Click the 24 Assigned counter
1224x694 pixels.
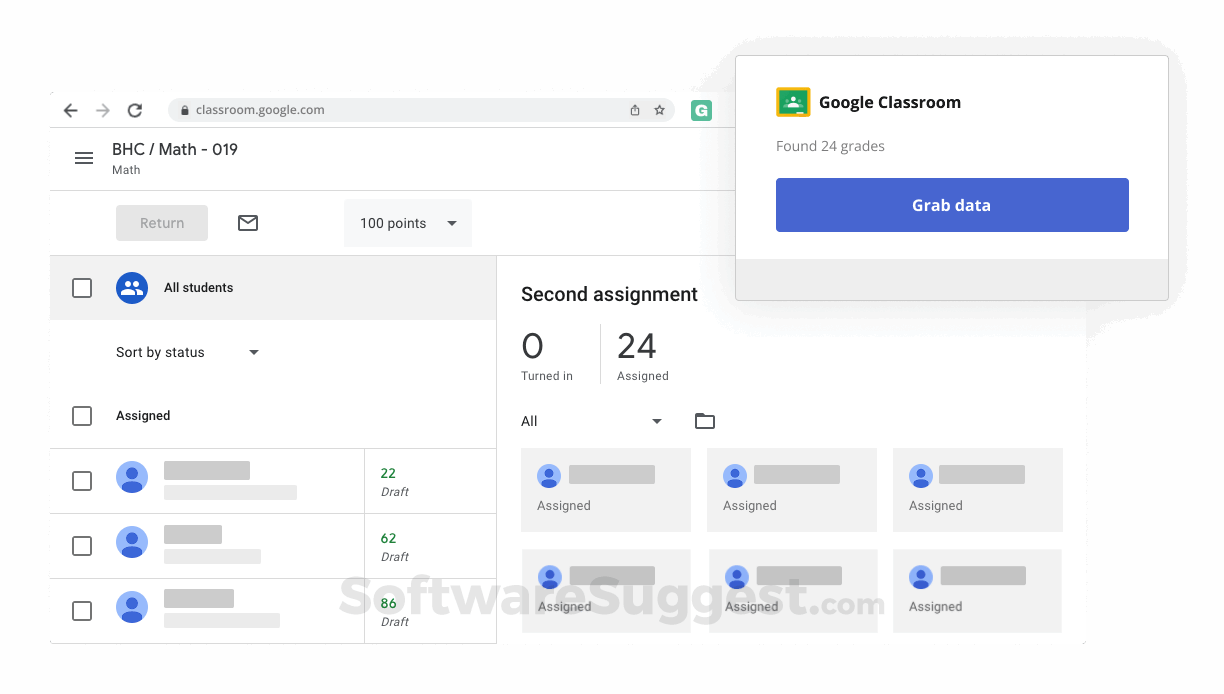pos(642,356)
